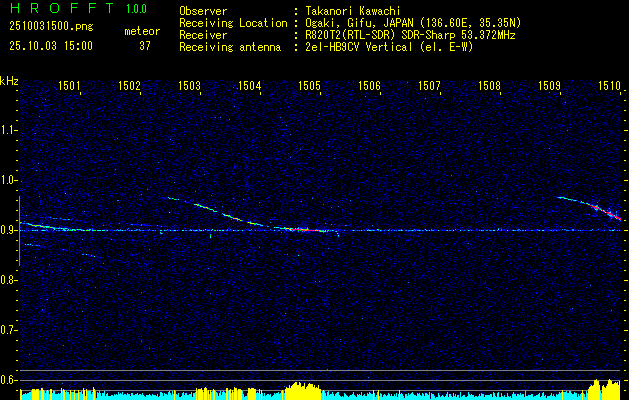The image size is (629, 400).
Task: Click the red meteor echo near 1510
Action: 603,208
